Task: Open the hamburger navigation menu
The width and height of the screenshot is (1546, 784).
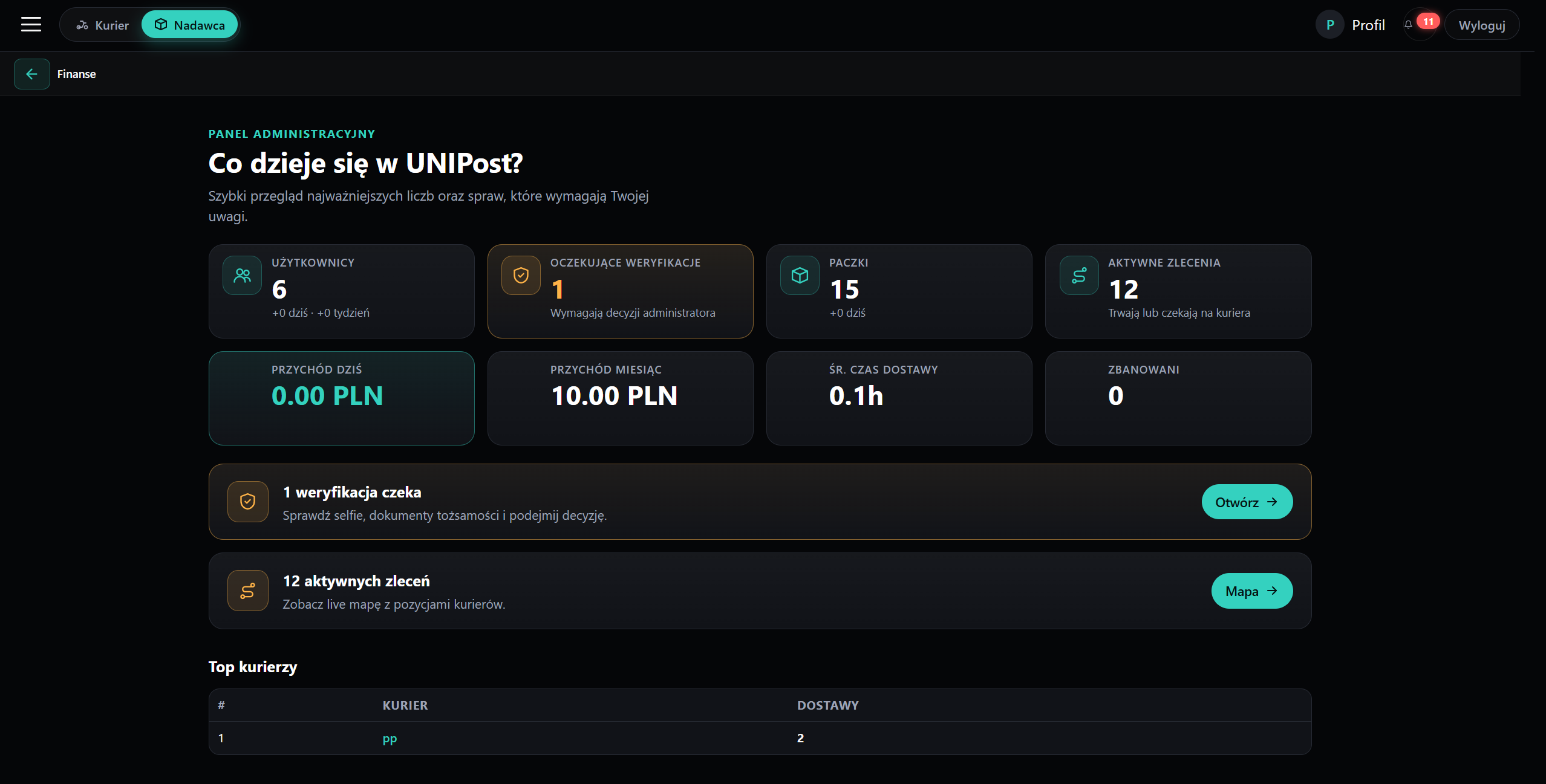Action: [x=31, y=25]
